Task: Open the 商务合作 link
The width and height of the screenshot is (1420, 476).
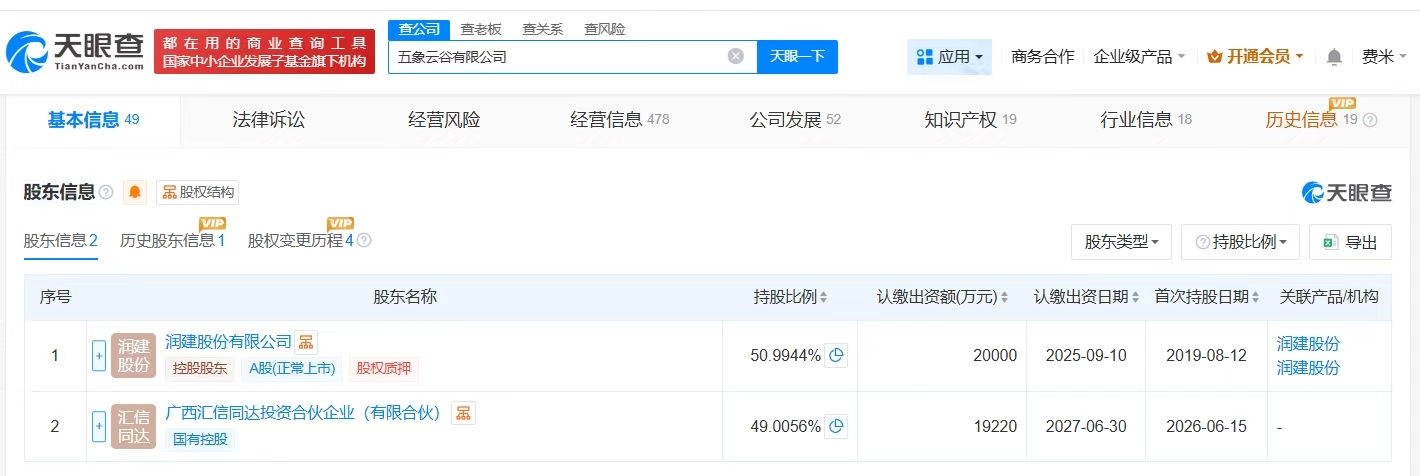Action: [1042, 57]
